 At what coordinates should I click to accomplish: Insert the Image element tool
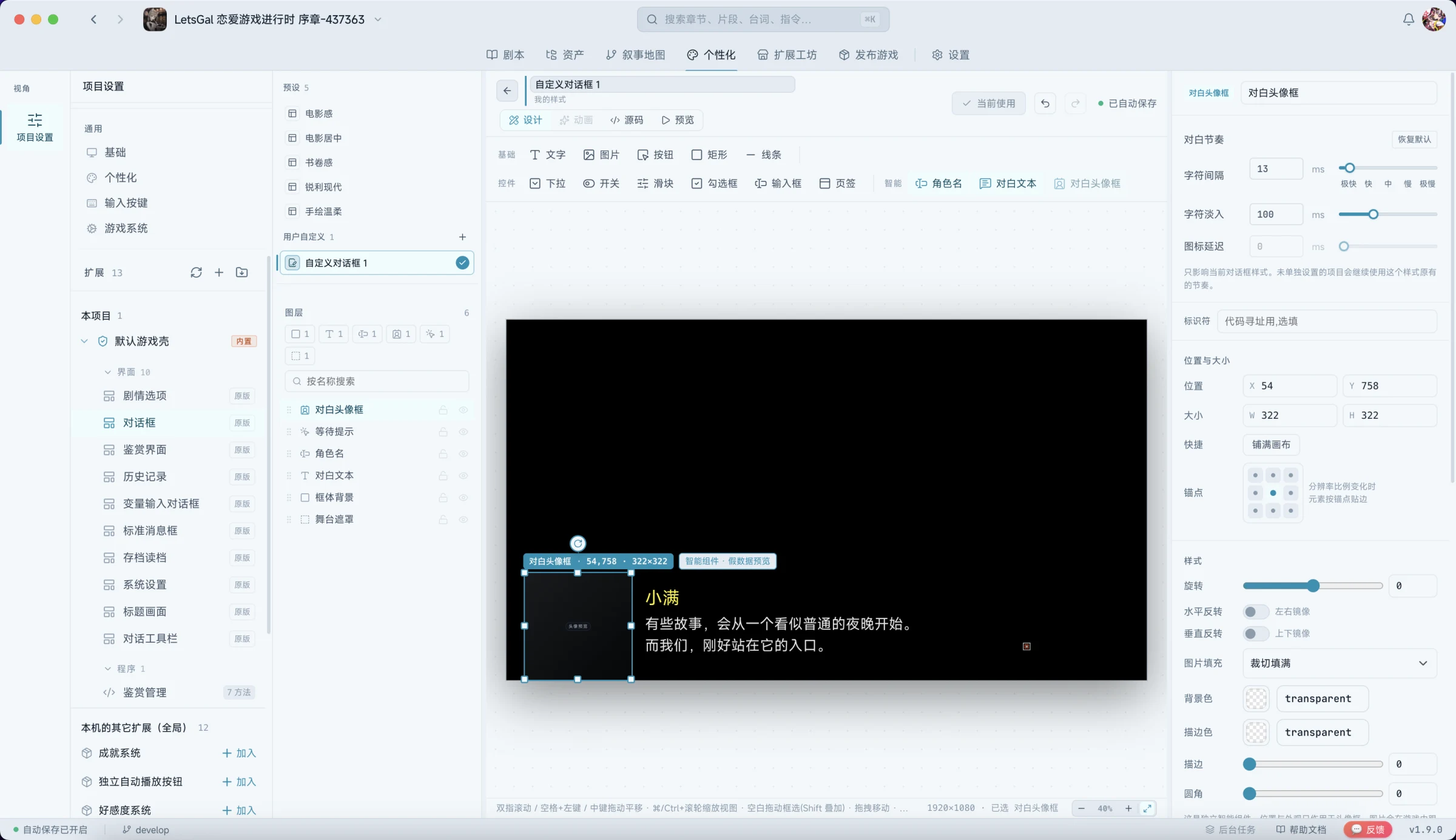coord(601,155)
